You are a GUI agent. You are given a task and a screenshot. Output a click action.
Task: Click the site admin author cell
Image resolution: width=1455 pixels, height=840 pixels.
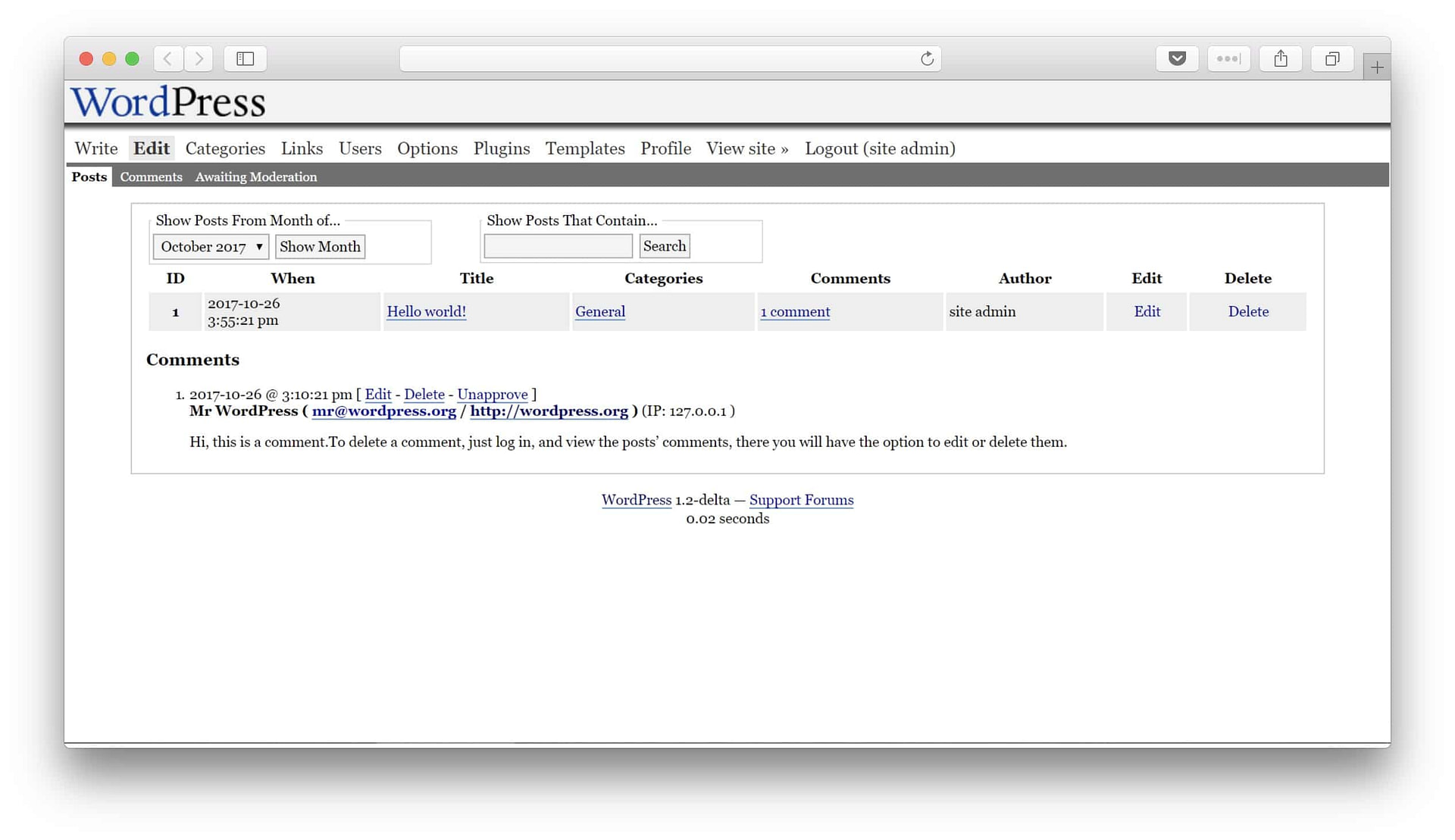1024,311
